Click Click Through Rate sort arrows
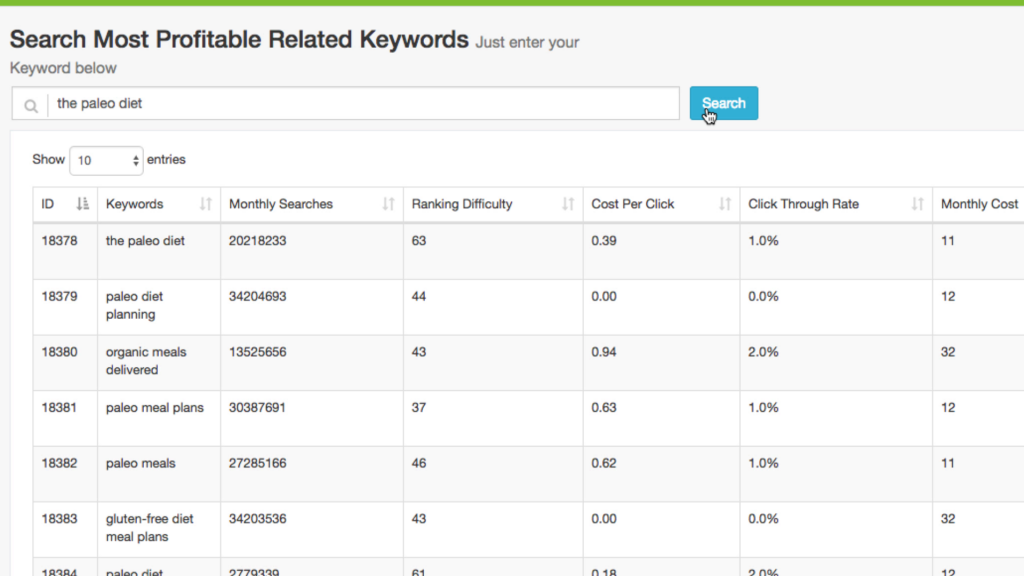1024x576 pixels. [x=917, y=204]
